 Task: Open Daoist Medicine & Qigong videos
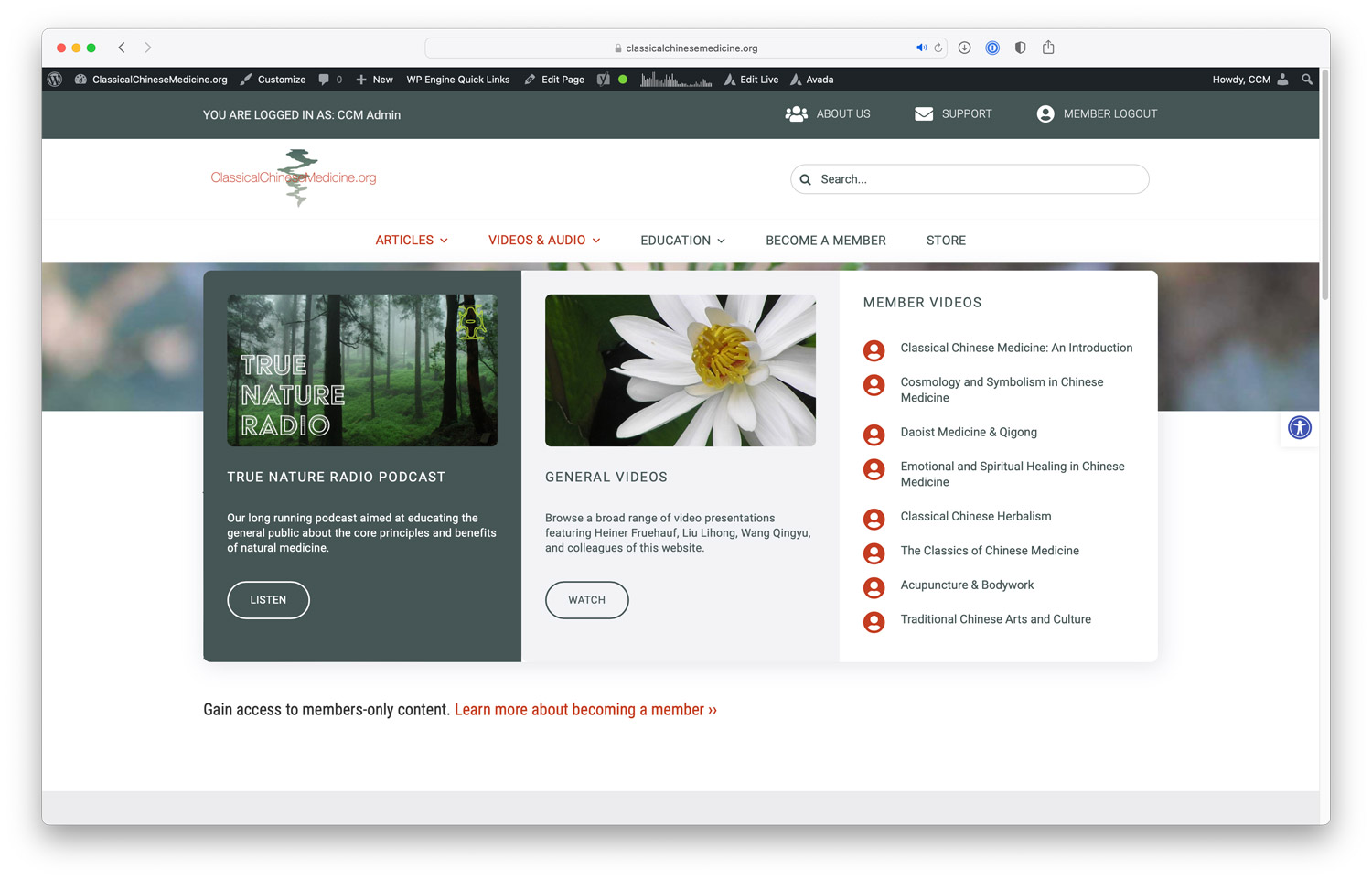[x=969, y=432]
